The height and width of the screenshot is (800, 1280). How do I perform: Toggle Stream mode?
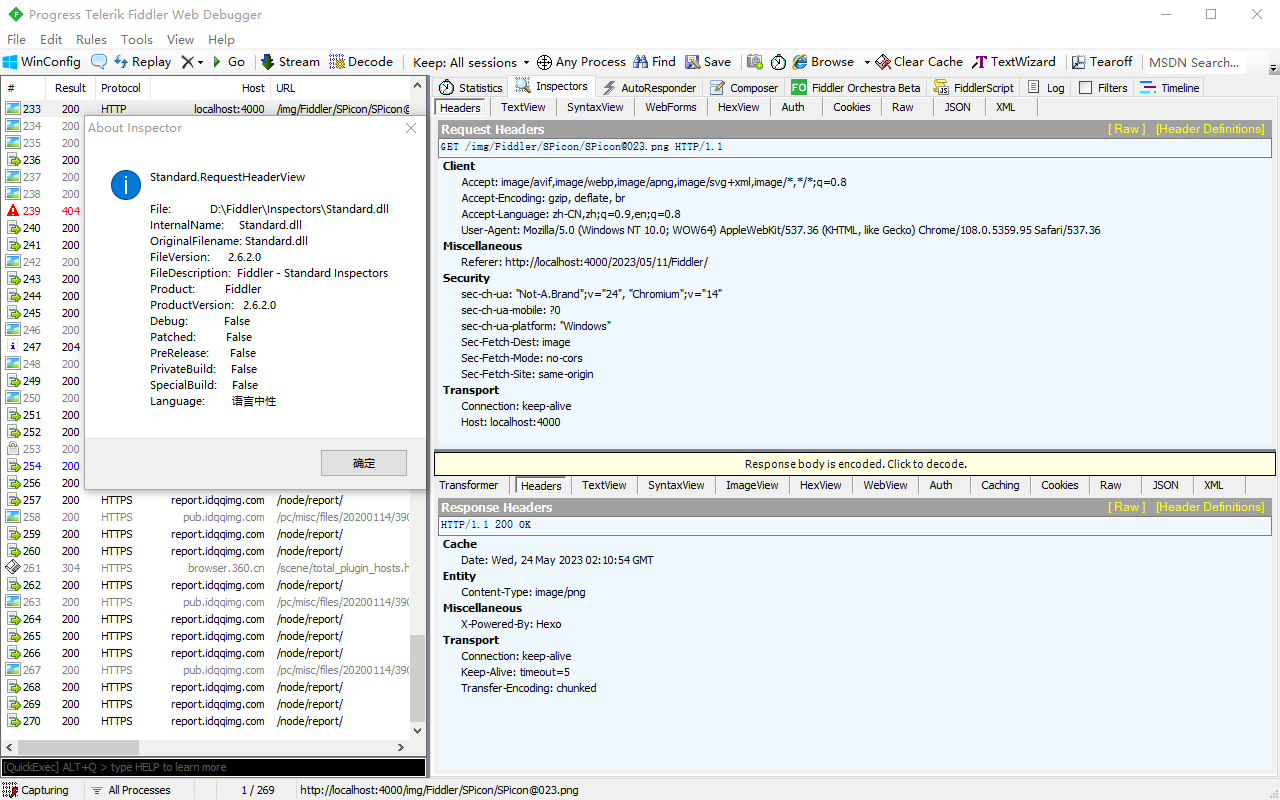tap(290, 62)
